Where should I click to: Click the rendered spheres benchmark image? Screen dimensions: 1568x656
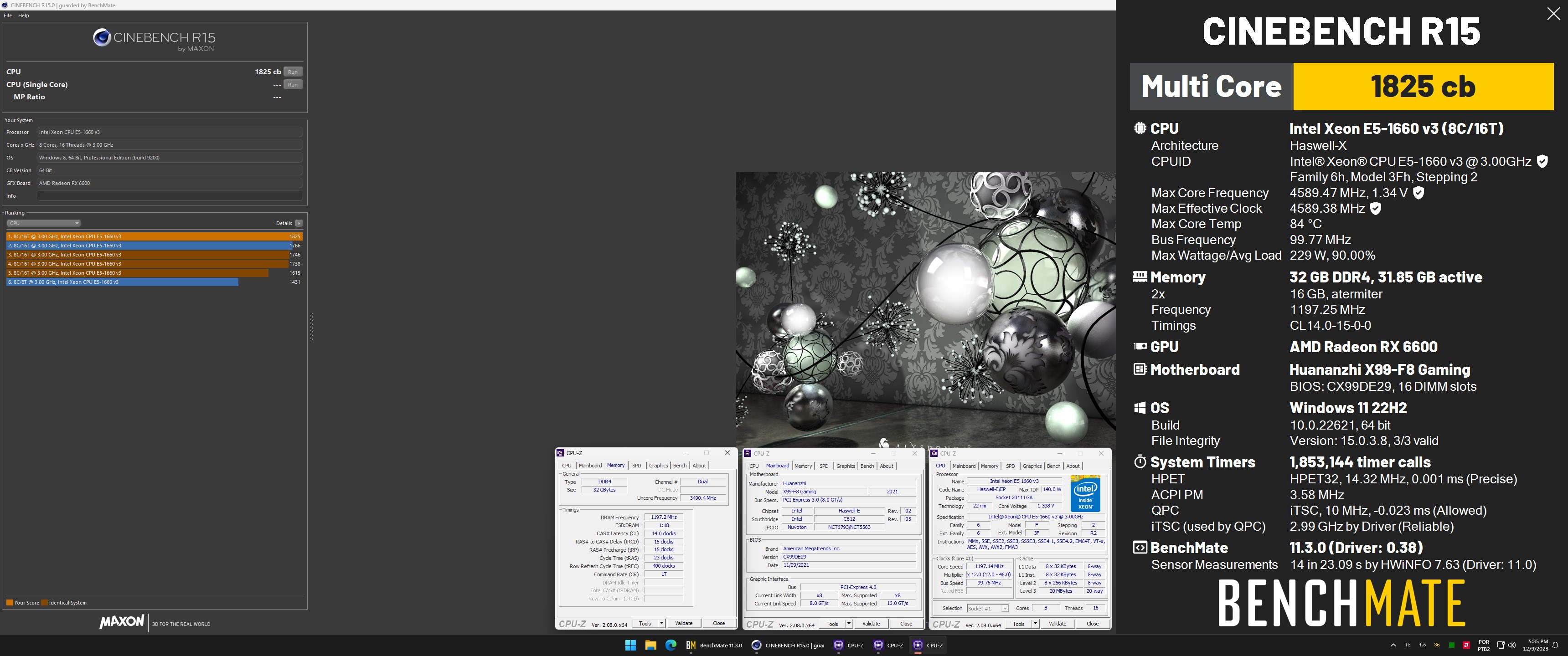pos(926,309)
